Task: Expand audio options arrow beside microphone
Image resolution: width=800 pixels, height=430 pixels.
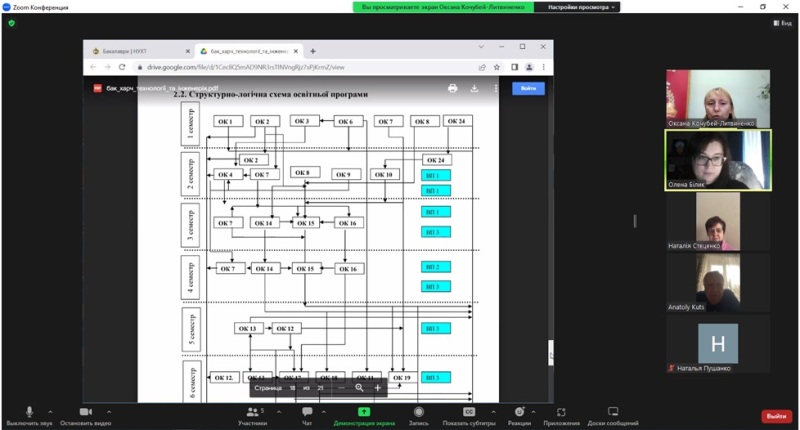Action: 52,411
